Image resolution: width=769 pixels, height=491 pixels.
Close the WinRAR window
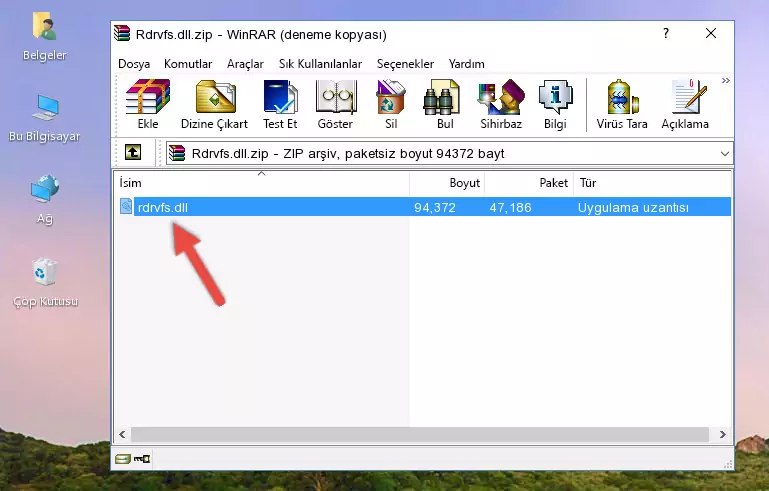711,33
